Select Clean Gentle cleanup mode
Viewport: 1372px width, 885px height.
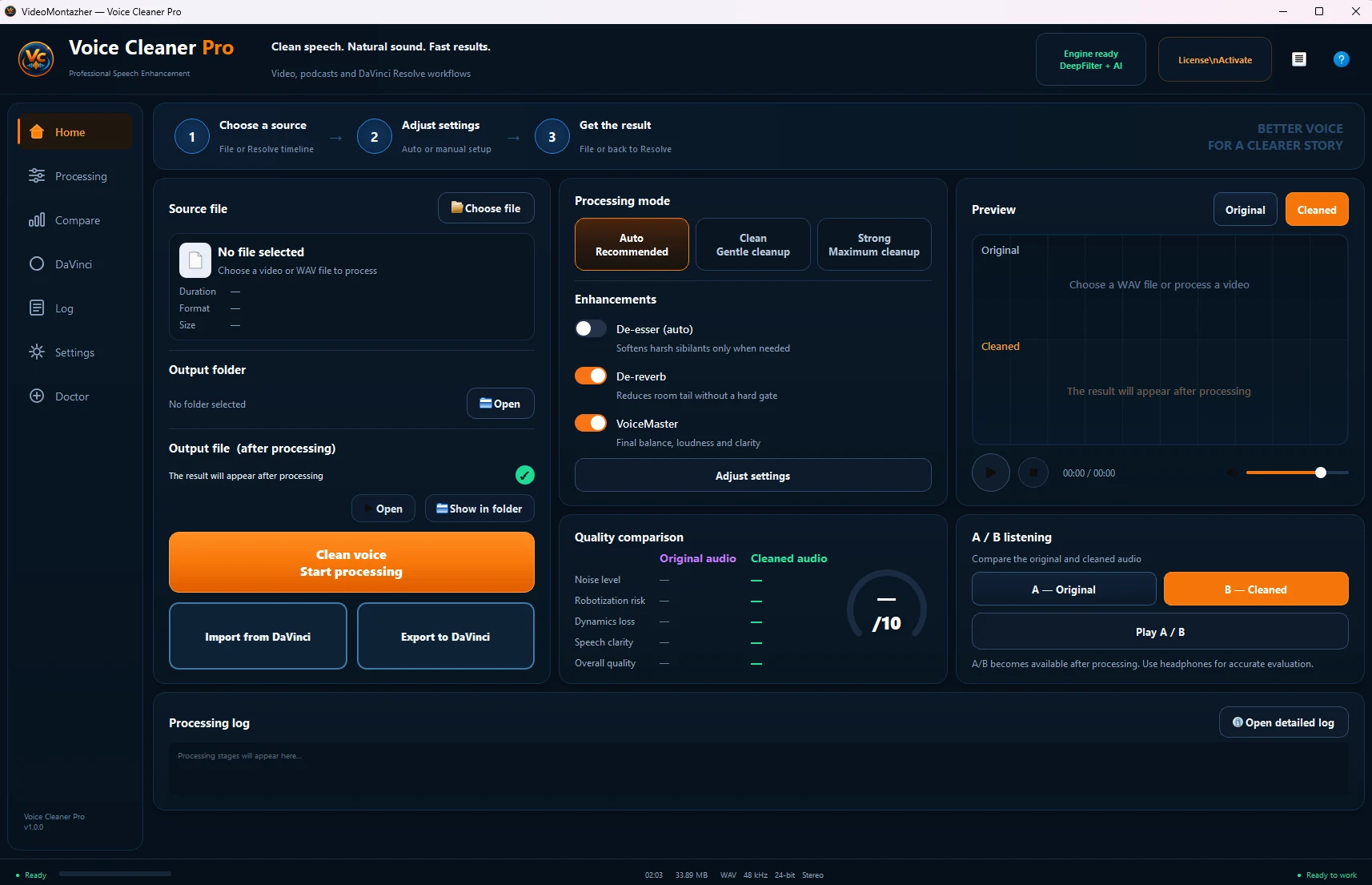click(x=753, y=244)
